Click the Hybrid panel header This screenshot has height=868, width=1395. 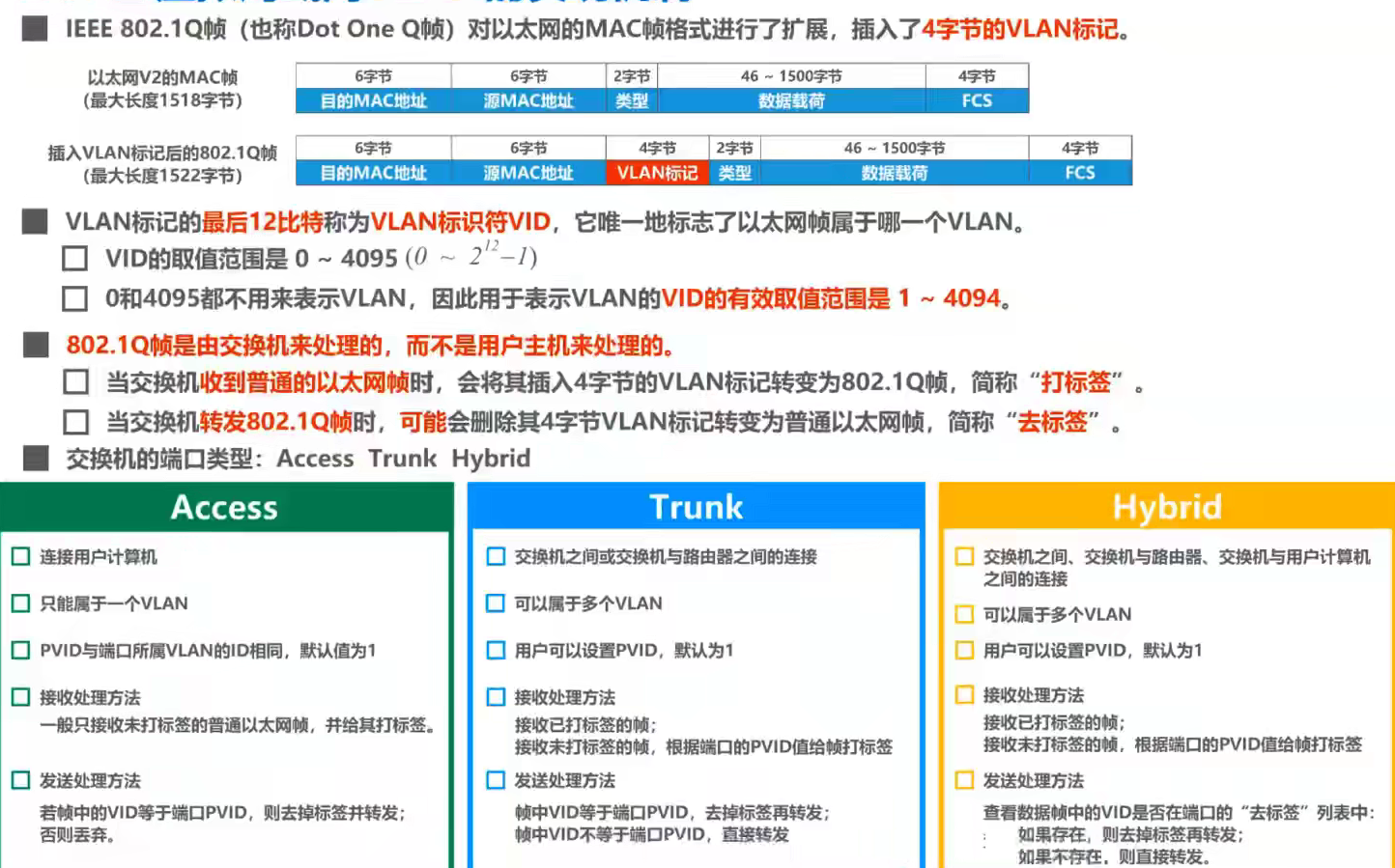point(1167,508)
